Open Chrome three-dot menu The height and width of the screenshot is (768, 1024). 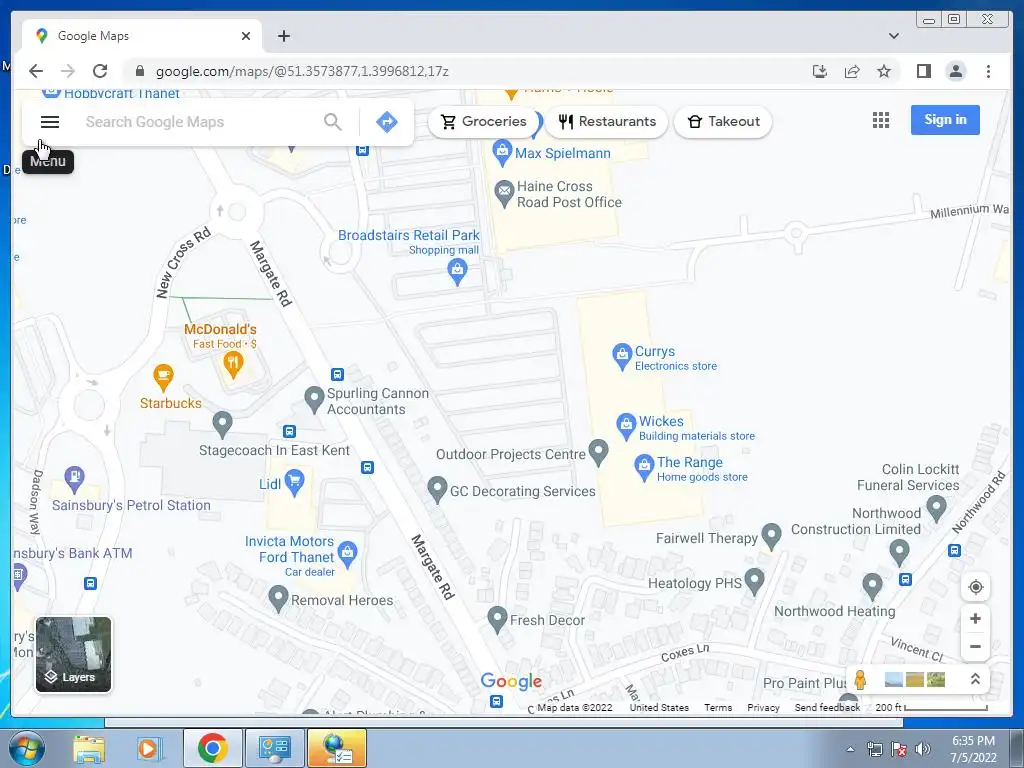988,71
